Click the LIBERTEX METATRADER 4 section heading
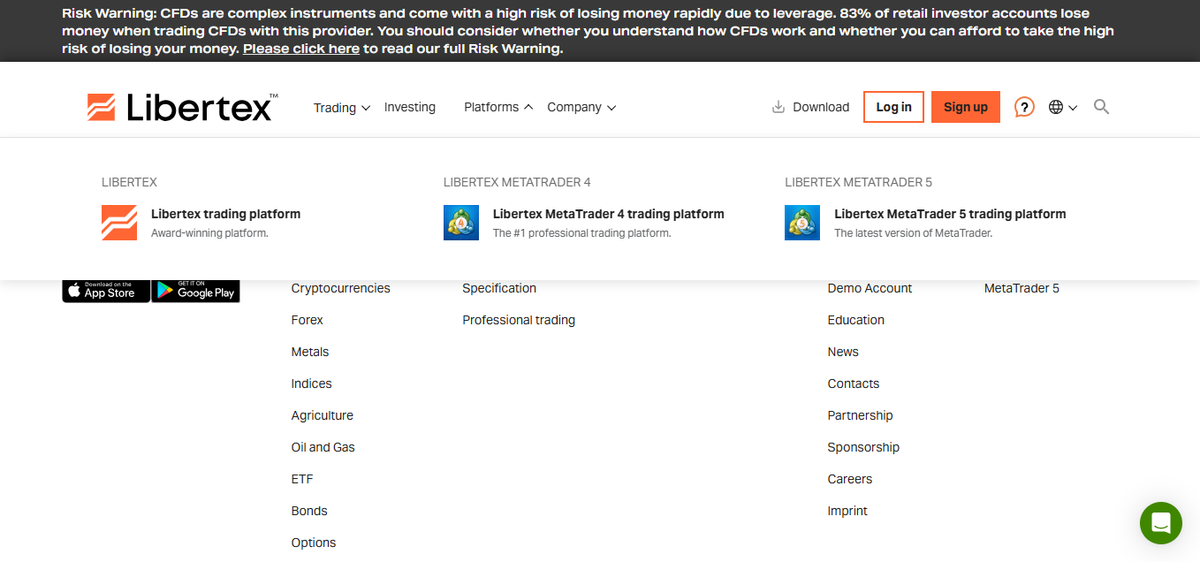 coord(517,182)
